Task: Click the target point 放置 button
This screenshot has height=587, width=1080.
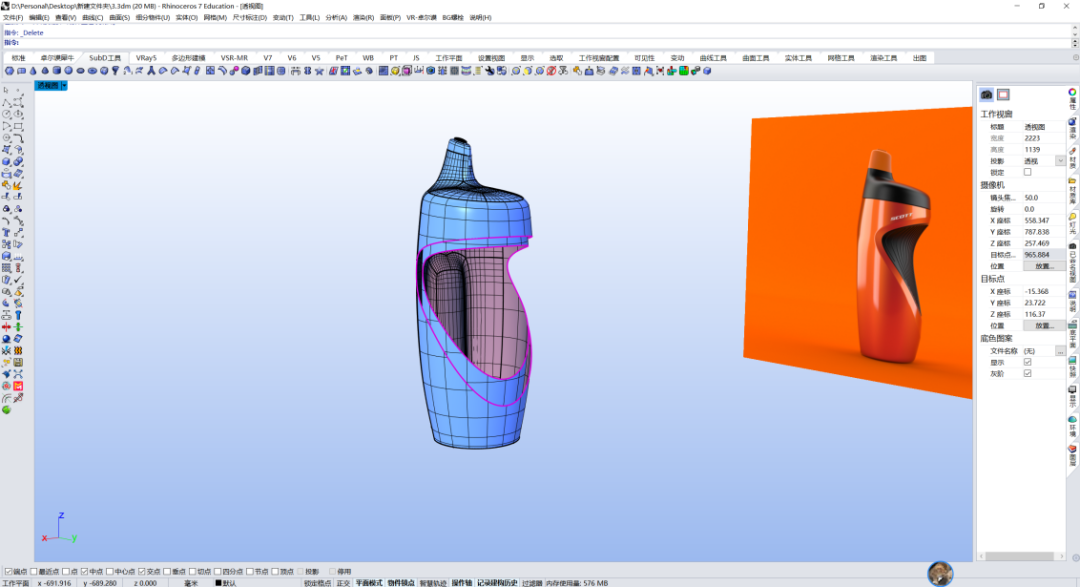Action: pyautogui.click(x=1044, y=326)
